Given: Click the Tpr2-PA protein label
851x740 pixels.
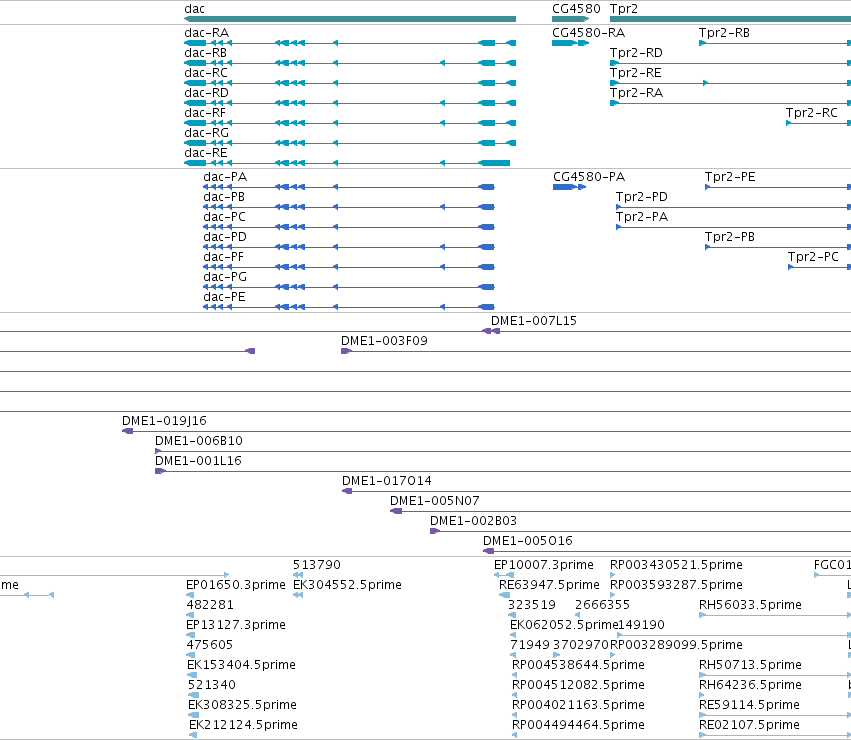Looking at the screenshot, I should [642, 217].
